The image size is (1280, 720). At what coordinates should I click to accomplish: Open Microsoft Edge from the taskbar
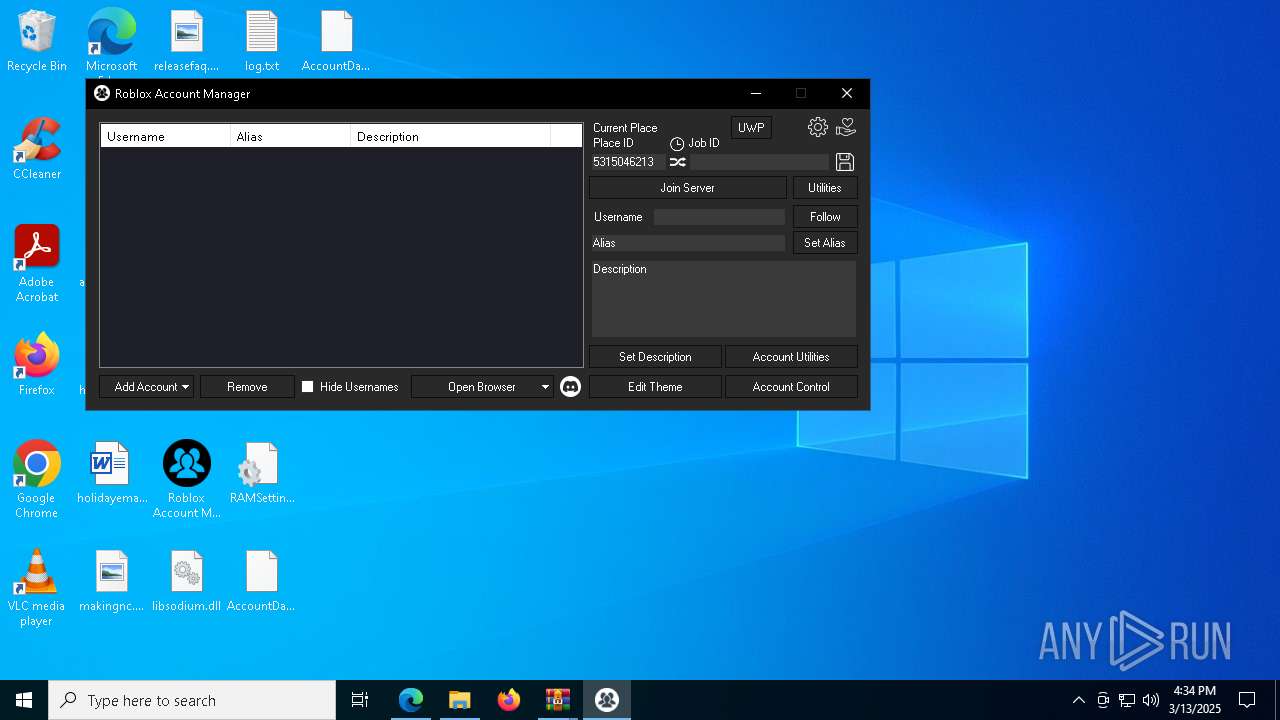[411, 700]
